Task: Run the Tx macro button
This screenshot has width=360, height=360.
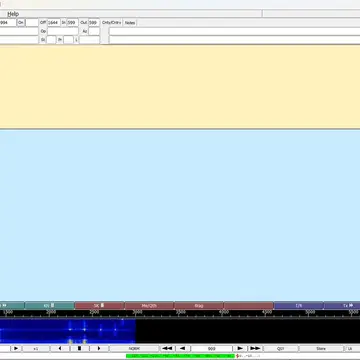Action: (342, 305)
